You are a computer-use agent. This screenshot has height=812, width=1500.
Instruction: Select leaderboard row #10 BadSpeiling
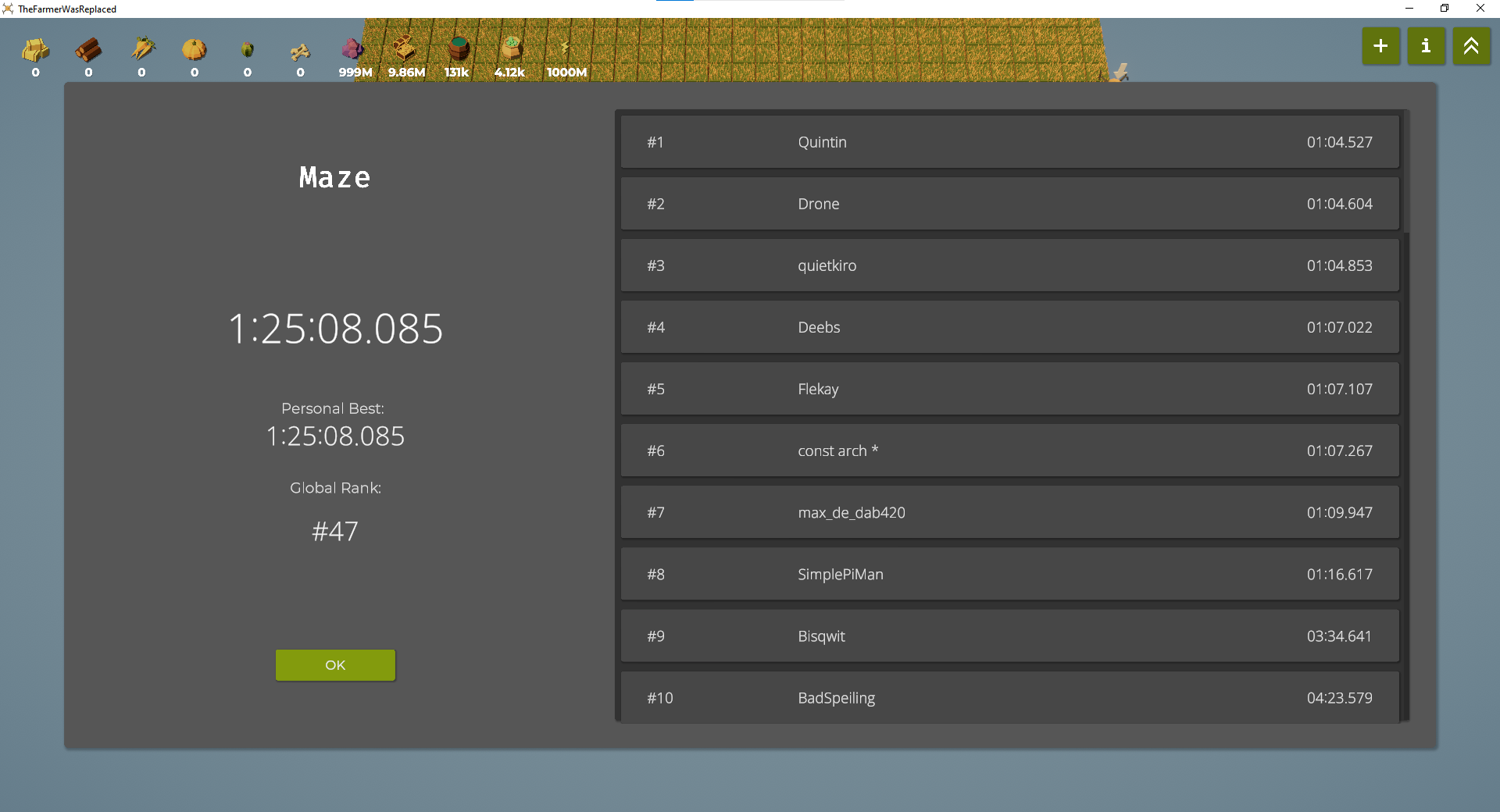pyautogui.click(x=1009, y=696)
